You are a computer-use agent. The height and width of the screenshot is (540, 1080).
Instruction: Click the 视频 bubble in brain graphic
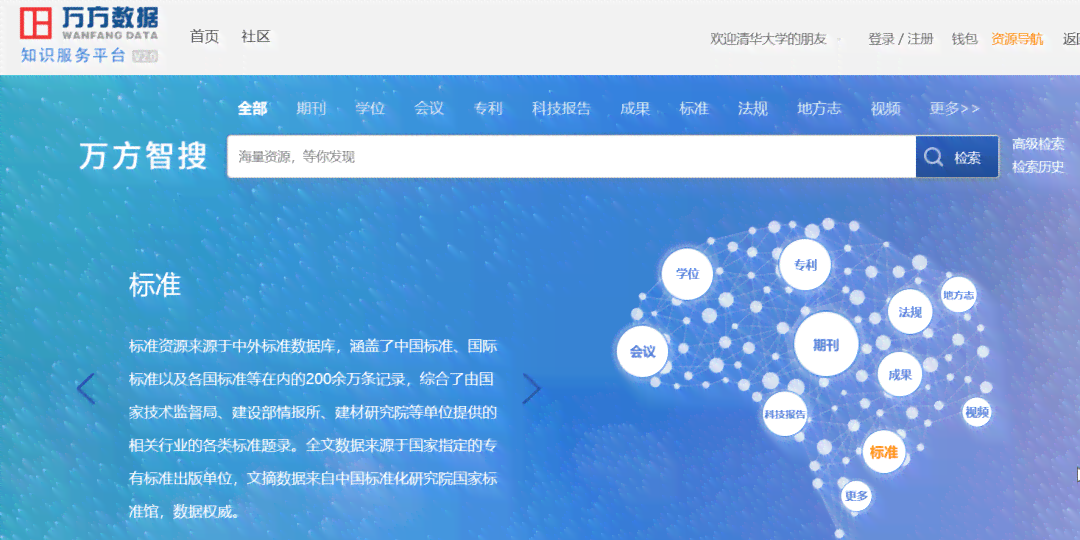tap(977, 413)
